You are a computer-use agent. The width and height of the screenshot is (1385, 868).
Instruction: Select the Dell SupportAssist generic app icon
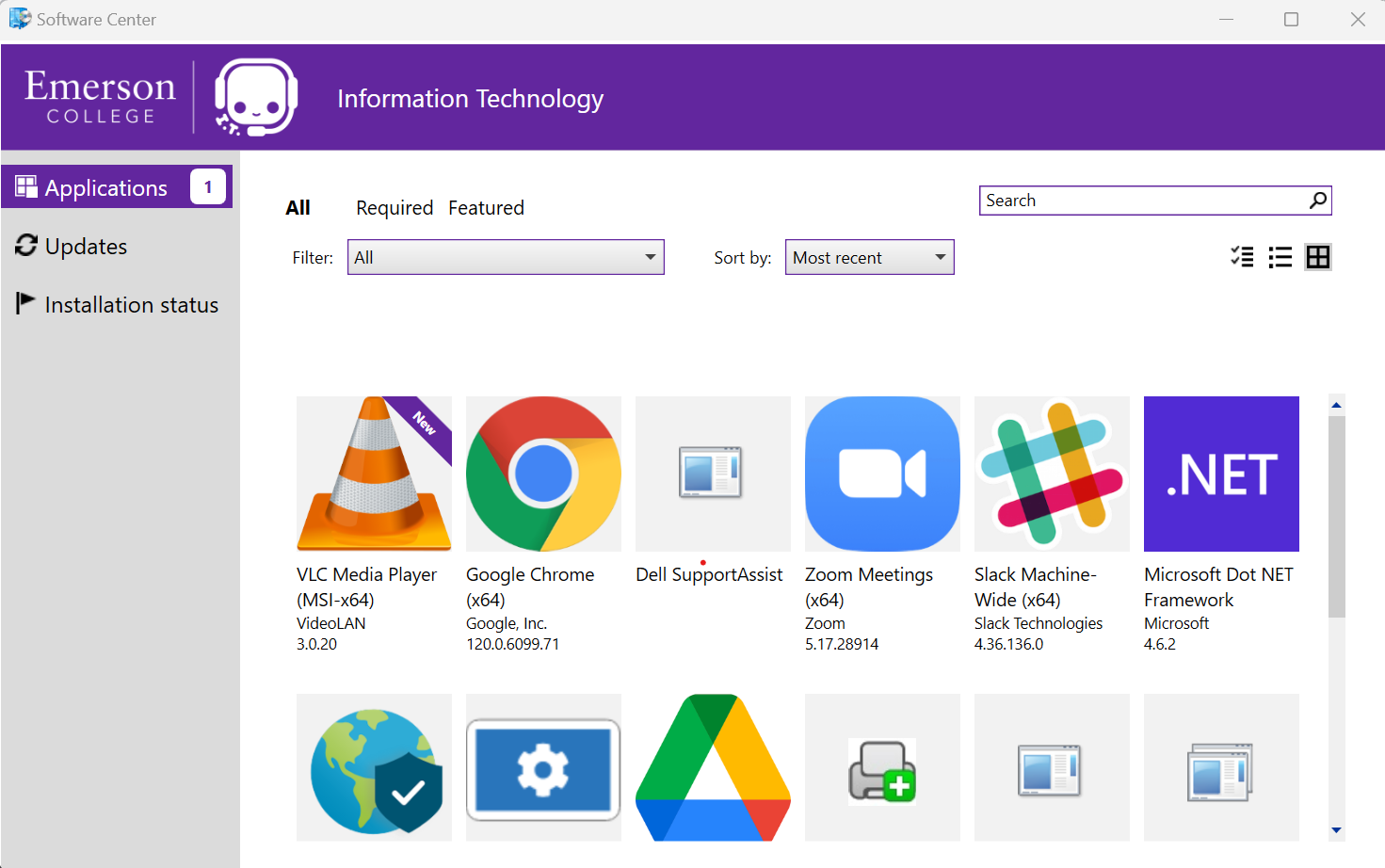(713, 474)
